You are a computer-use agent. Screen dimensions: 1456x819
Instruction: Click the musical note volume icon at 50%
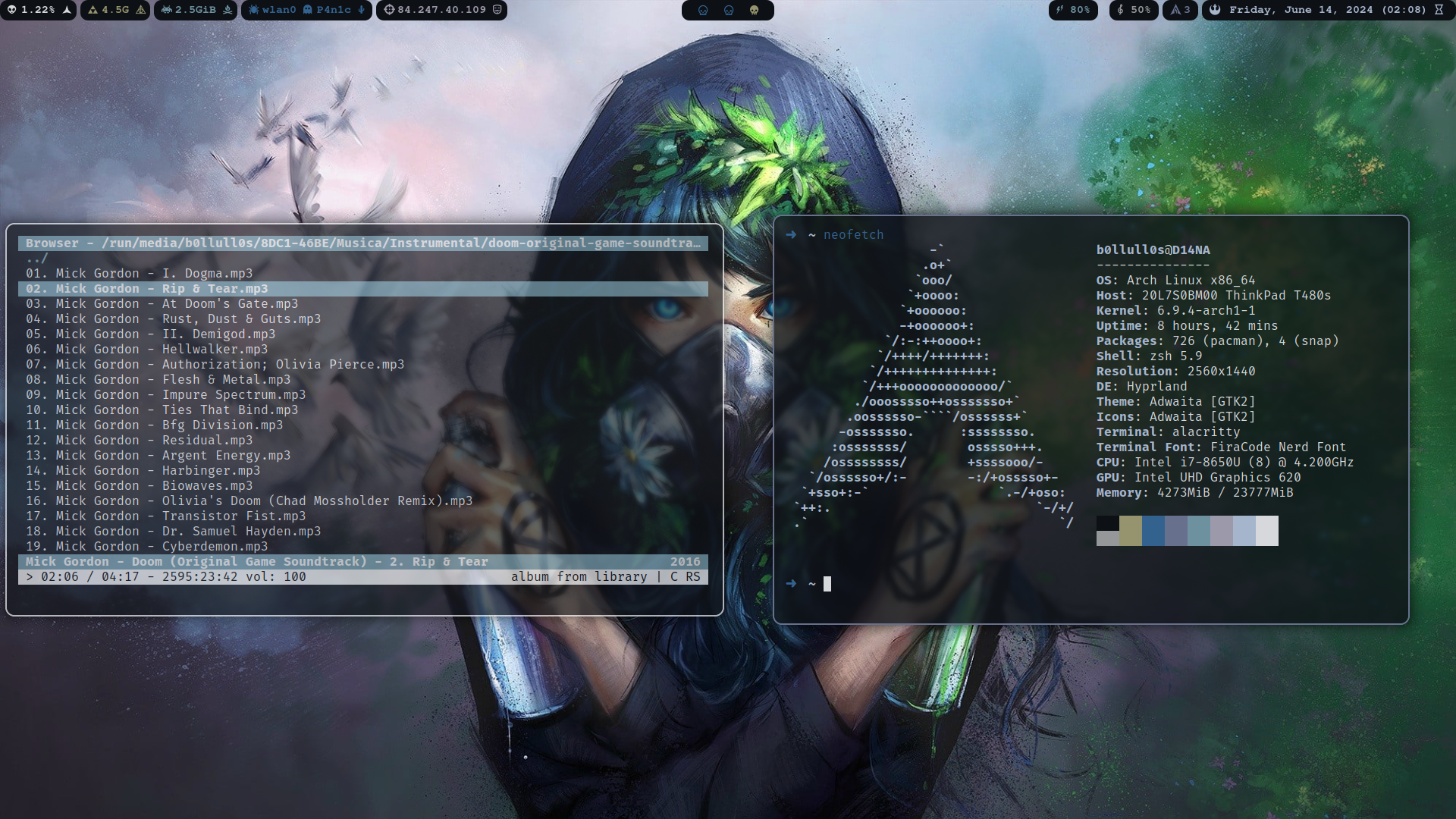(x=1120, y=10)
